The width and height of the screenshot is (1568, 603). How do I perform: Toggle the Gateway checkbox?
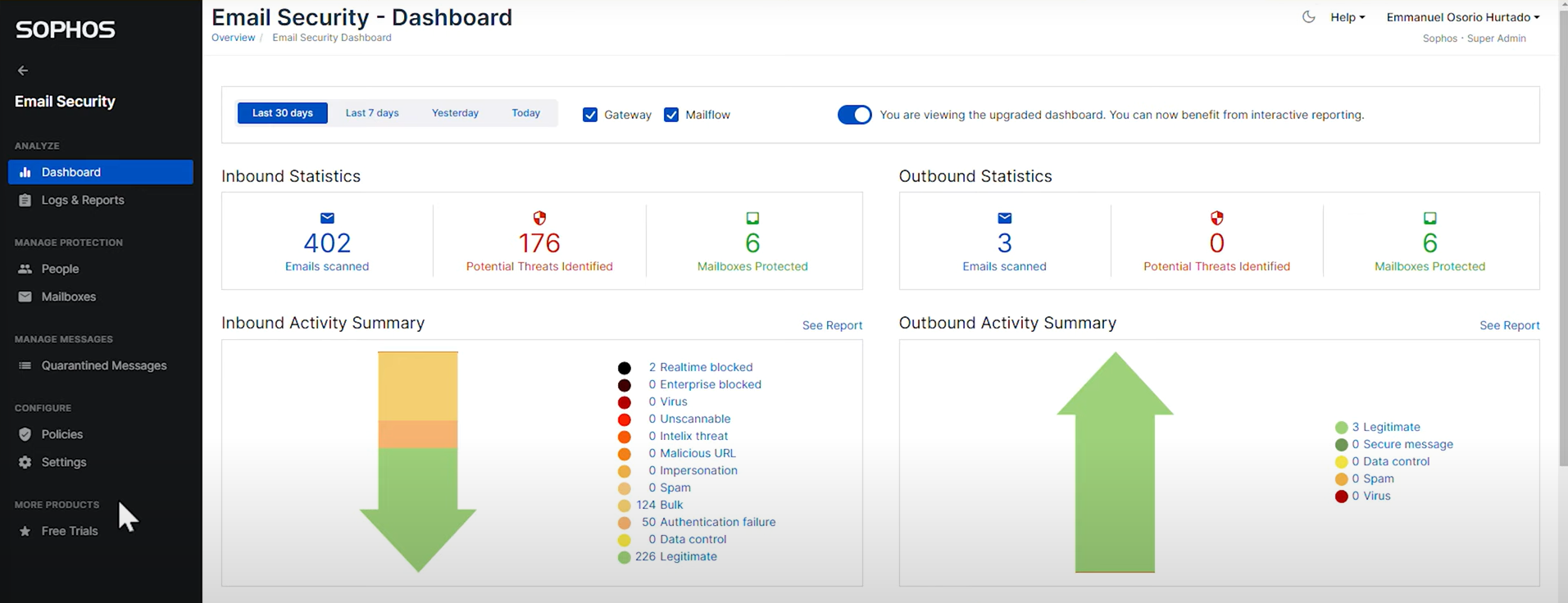point(590,115)
